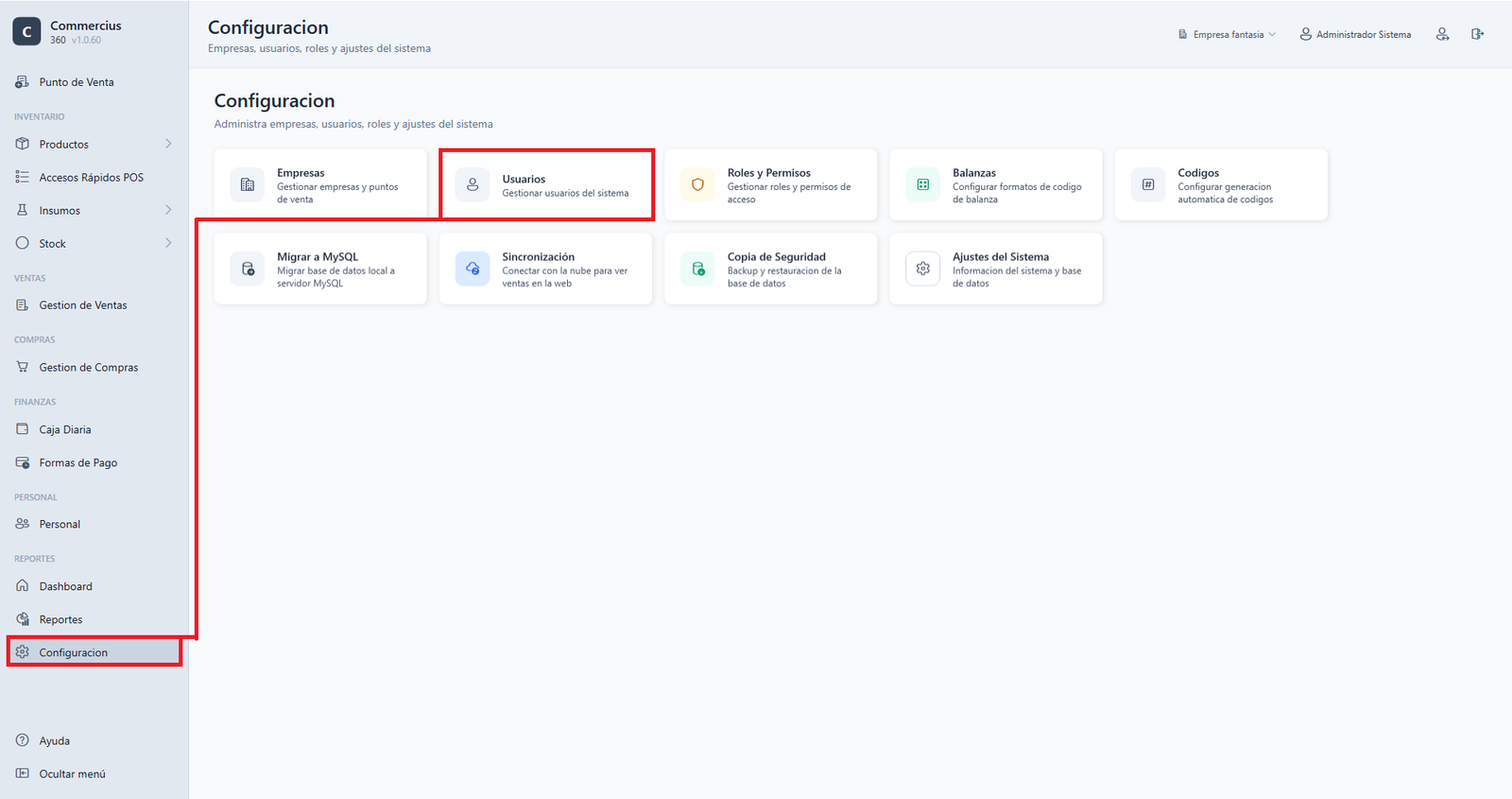Click the Configuracion gear icon in sidebar
The width and height of the screenshot is (1512, 799).
(x=22, y=652)
